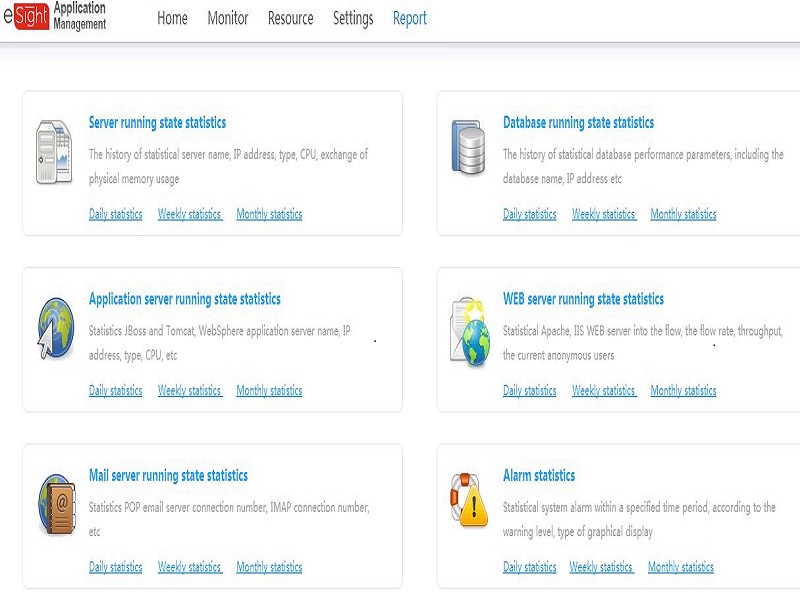Click the eSight logo icon
800x600 pixels.
[x=26, y=16]
